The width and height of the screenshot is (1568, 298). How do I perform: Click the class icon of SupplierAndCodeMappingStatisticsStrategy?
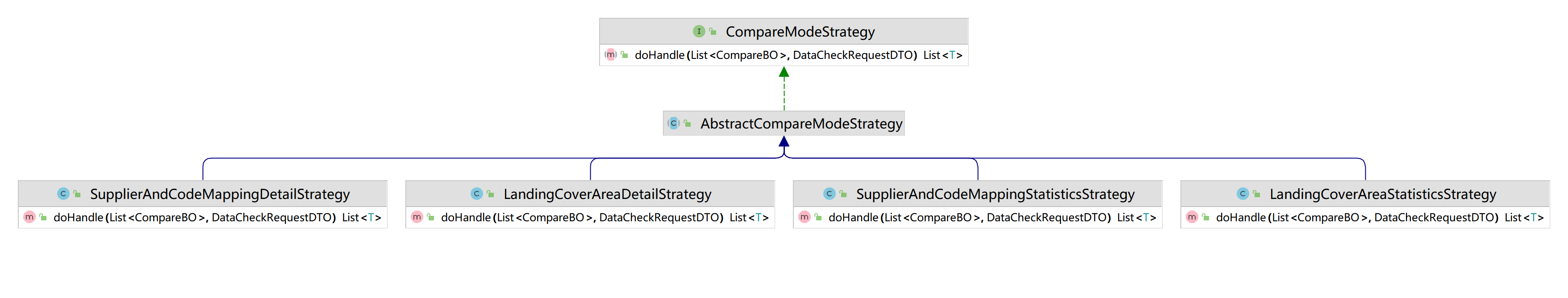[829, 194]
